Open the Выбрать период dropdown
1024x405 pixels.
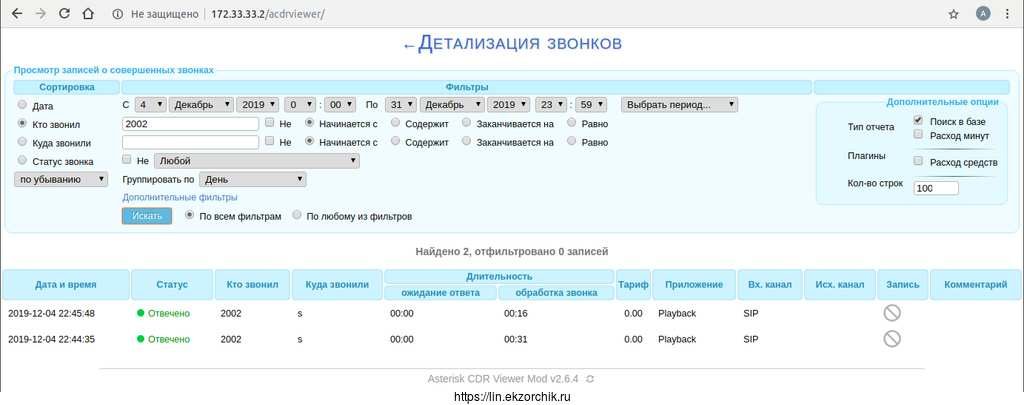coord(679,104)
